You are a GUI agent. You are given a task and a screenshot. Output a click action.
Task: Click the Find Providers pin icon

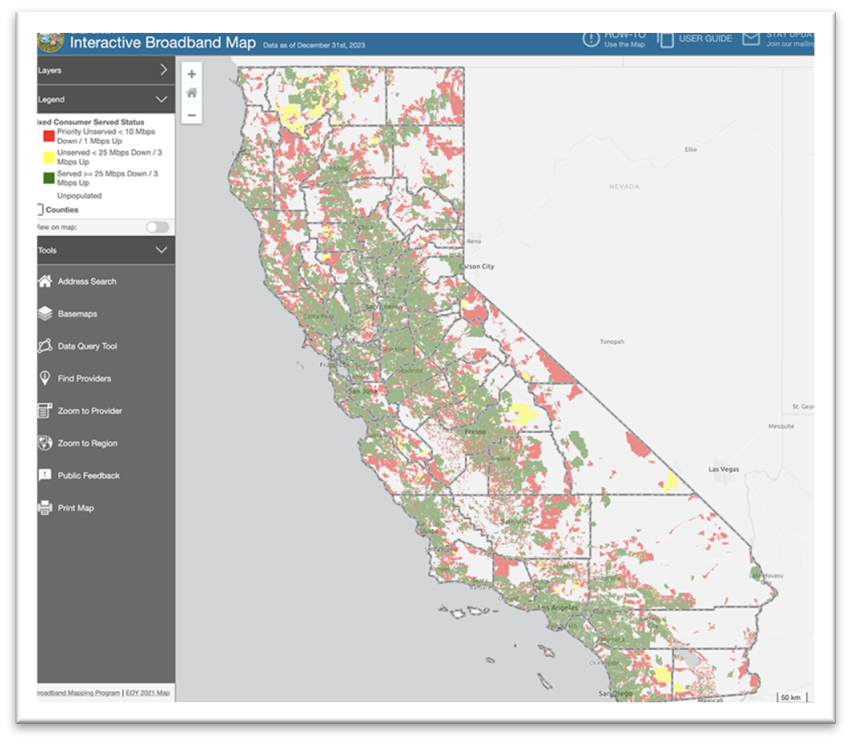[x=45, y=378]
